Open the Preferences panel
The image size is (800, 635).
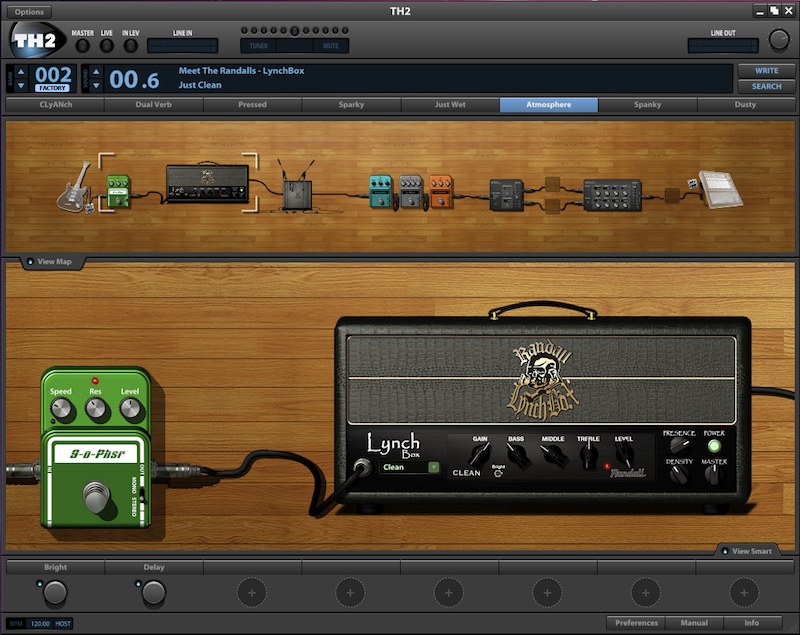pos(636,621)
